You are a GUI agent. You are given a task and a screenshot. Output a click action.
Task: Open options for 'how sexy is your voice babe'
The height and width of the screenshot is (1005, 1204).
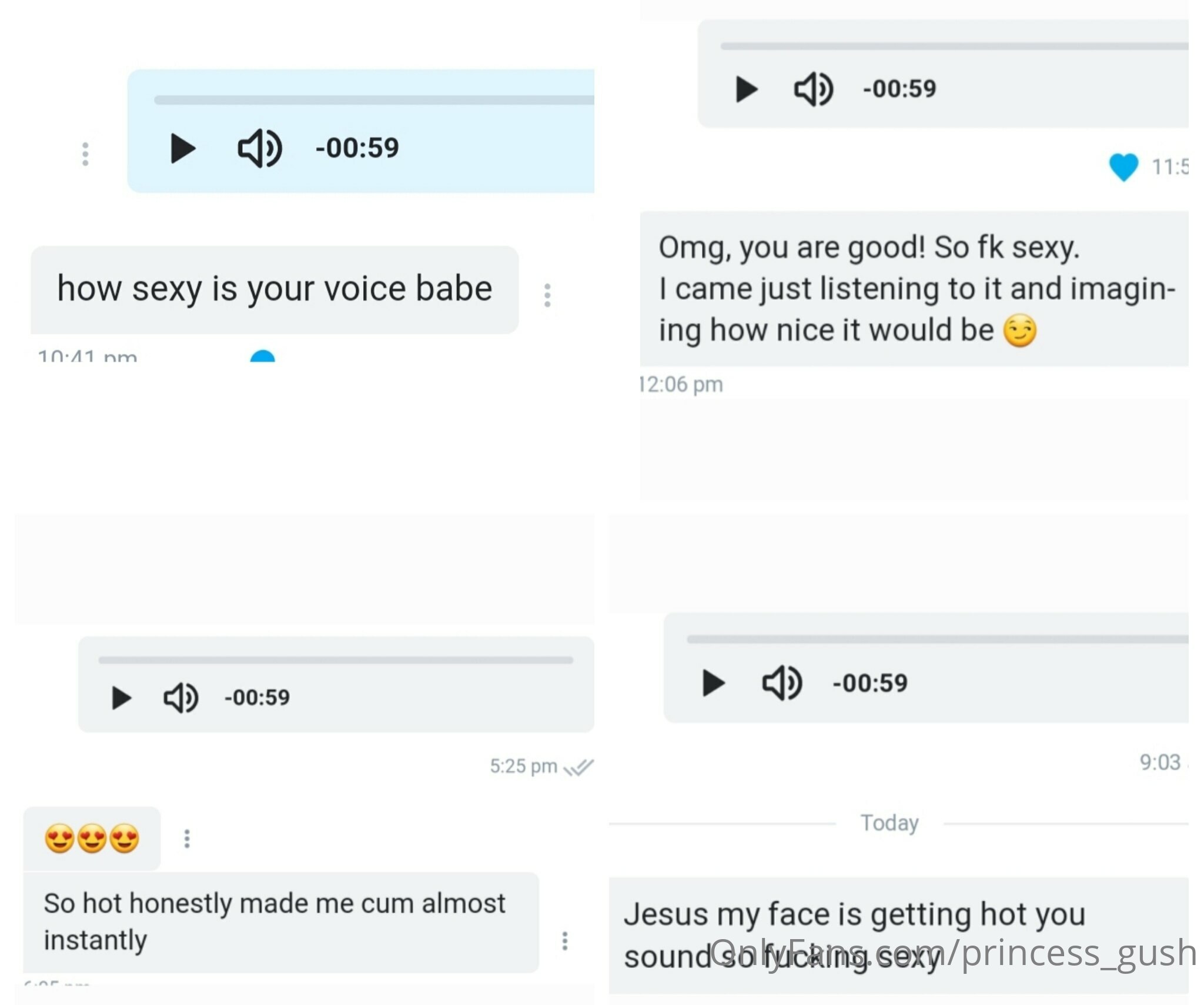(x=547, y=295)
